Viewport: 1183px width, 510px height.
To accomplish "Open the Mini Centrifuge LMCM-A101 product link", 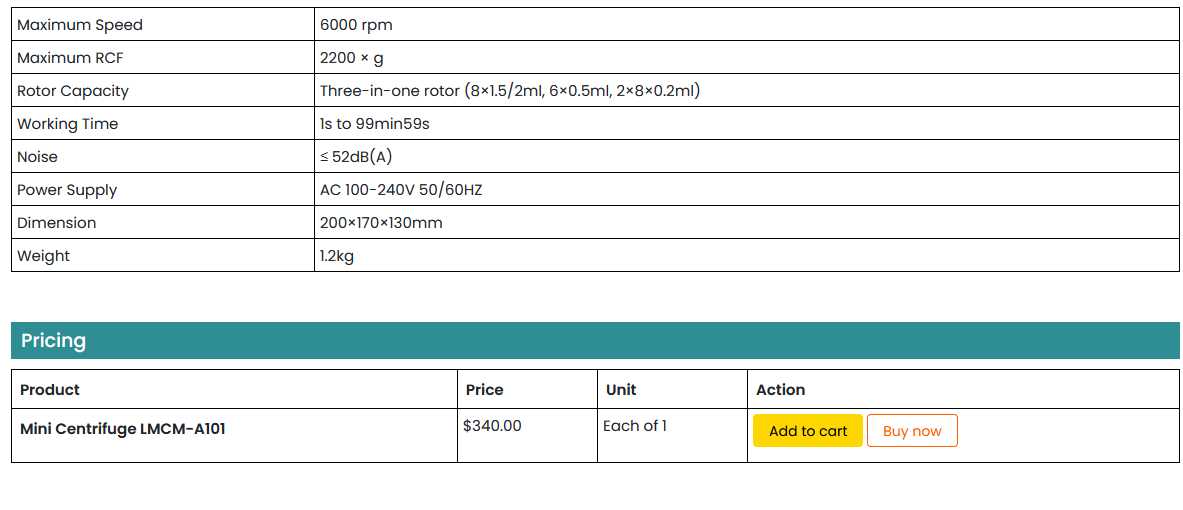I will pos(123,429).
